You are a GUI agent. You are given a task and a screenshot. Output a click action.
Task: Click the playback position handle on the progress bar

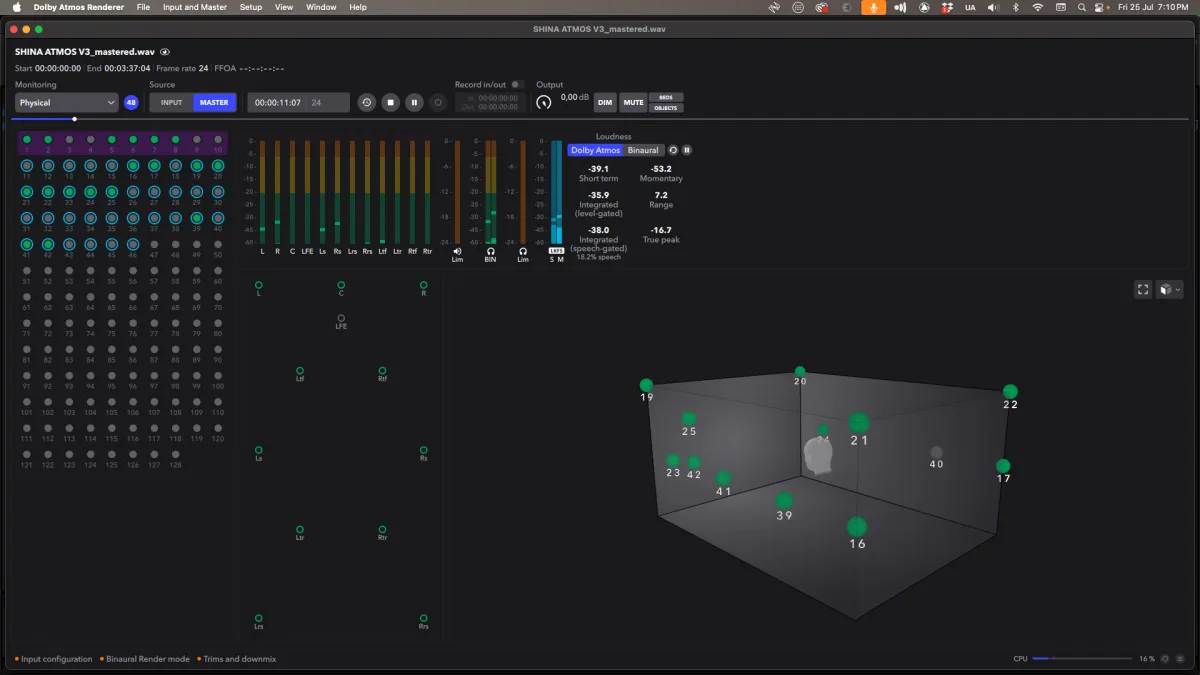[75, 119]
